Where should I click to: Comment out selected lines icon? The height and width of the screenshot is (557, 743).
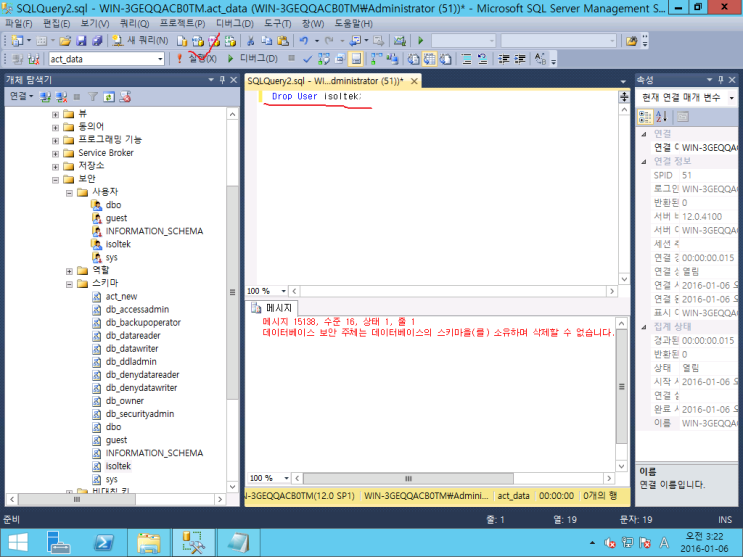pyautogui.click(x=466, y=59)
